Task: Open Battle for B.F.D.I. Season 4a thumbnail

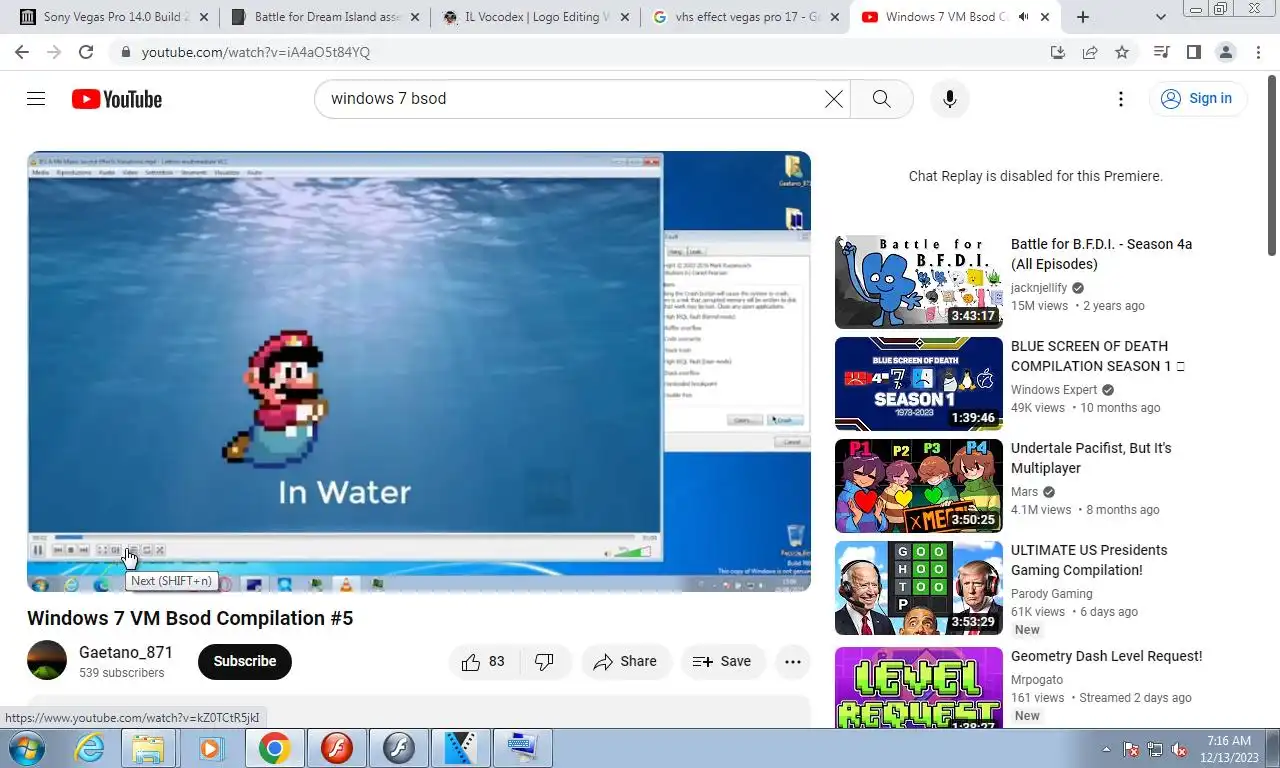Action: (919, 282)
